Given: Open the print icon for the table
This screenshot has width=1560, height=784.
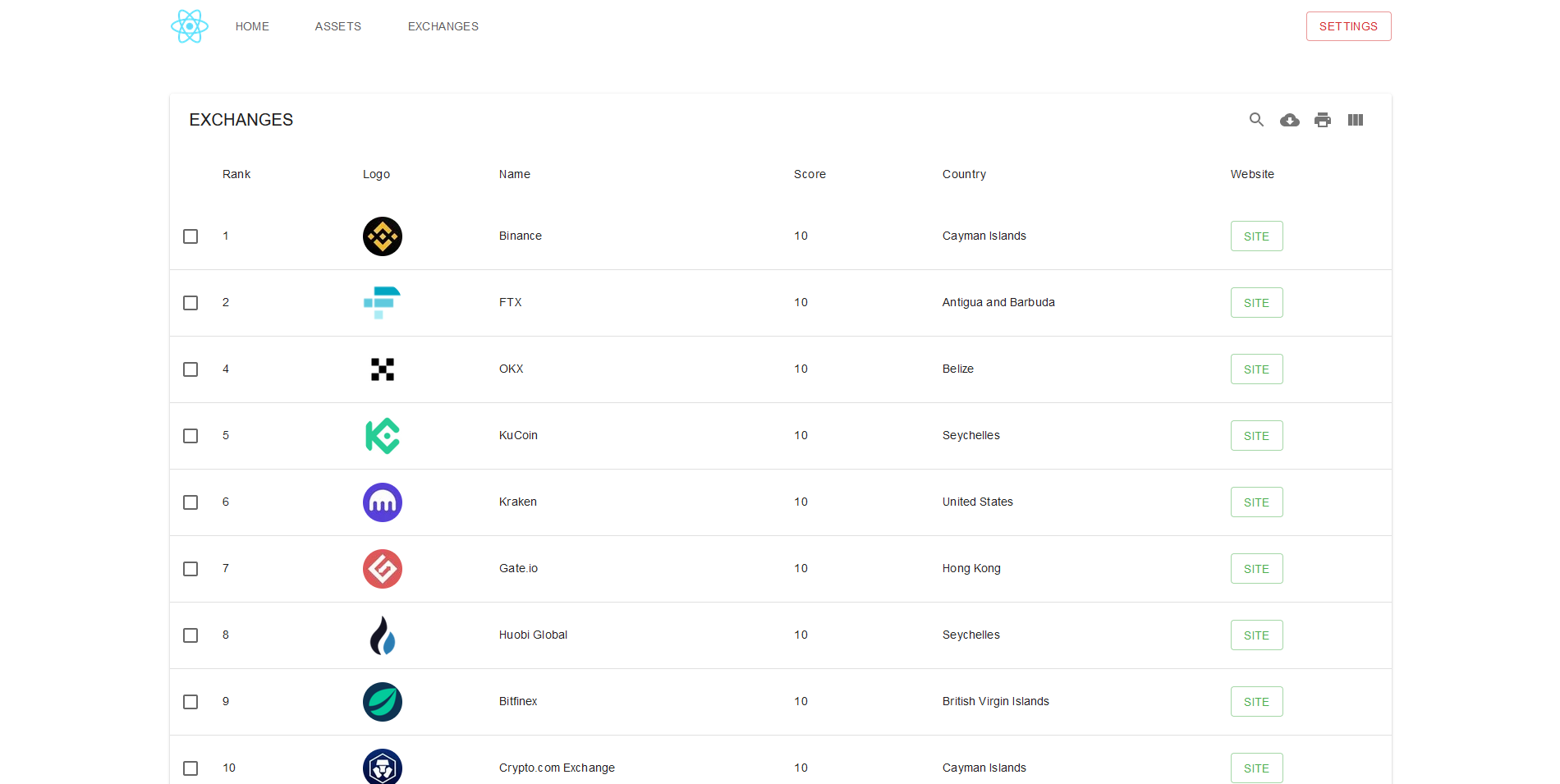Looking at the screenshot, I should [1323, 120].
